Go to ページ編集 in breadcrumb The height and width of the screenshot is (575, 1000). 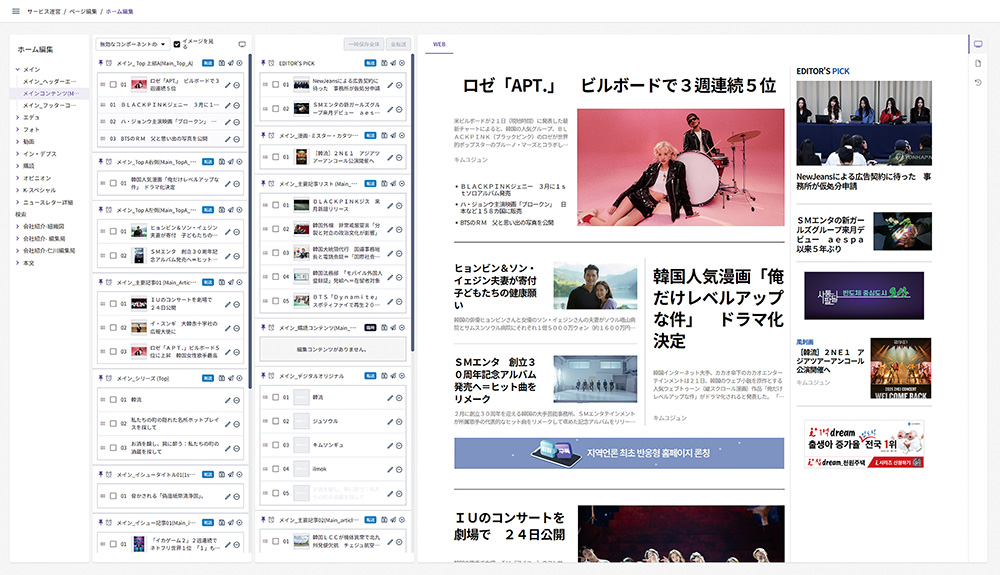83,11
